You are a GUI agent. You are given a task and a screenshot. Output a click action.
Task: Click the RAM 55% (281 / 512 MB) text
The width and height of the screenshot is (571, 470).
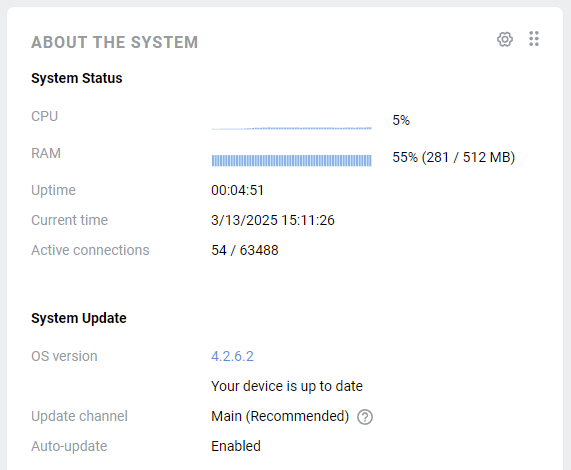coord(453,157)
